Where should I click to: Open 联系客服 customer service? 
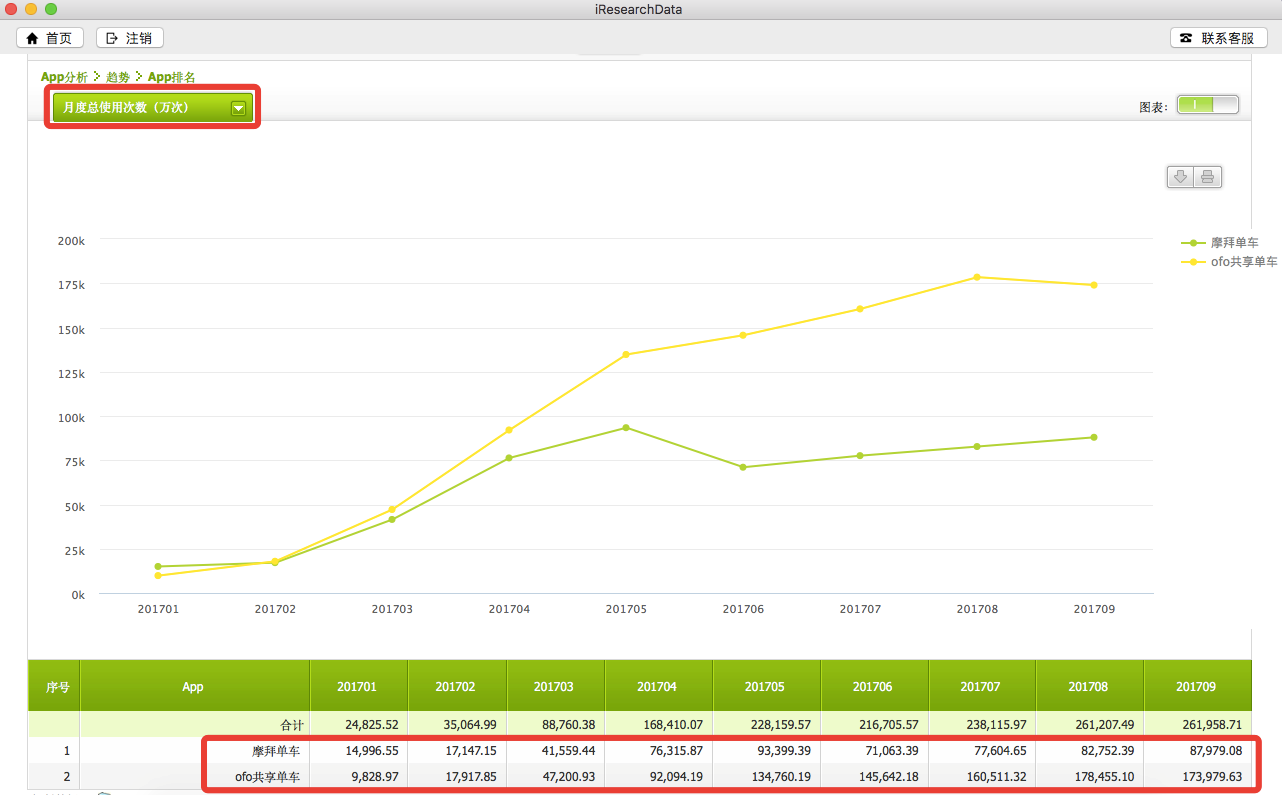[x=1218, y=38]
